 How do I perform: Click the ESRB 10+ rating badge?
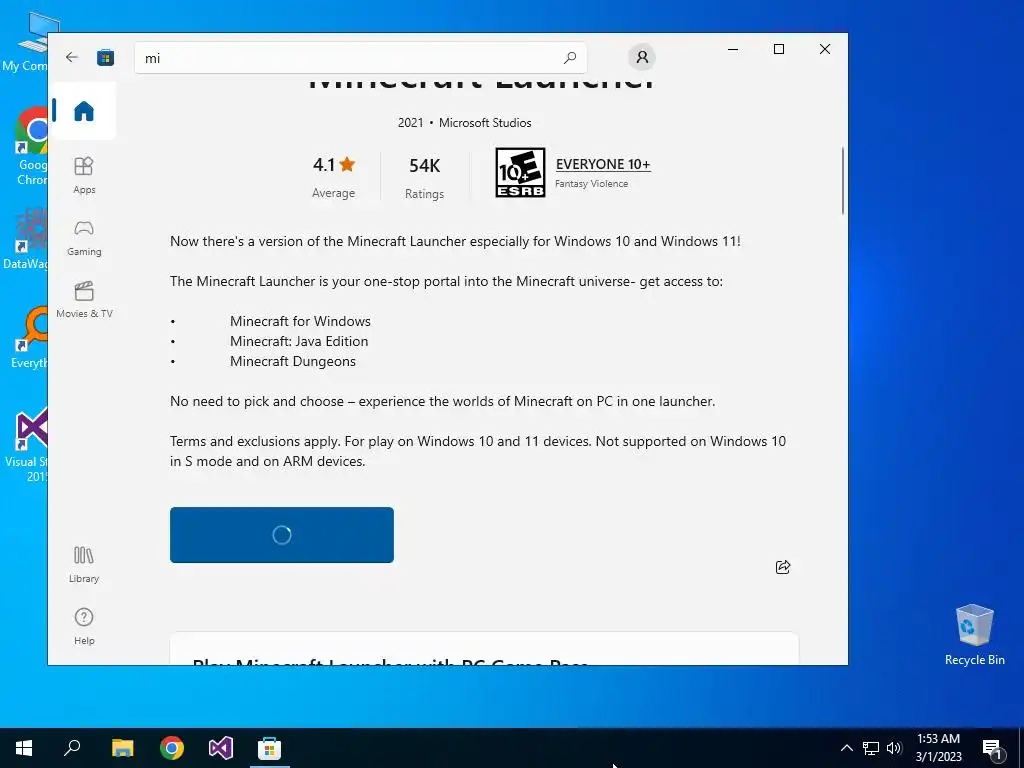(520, 172)
